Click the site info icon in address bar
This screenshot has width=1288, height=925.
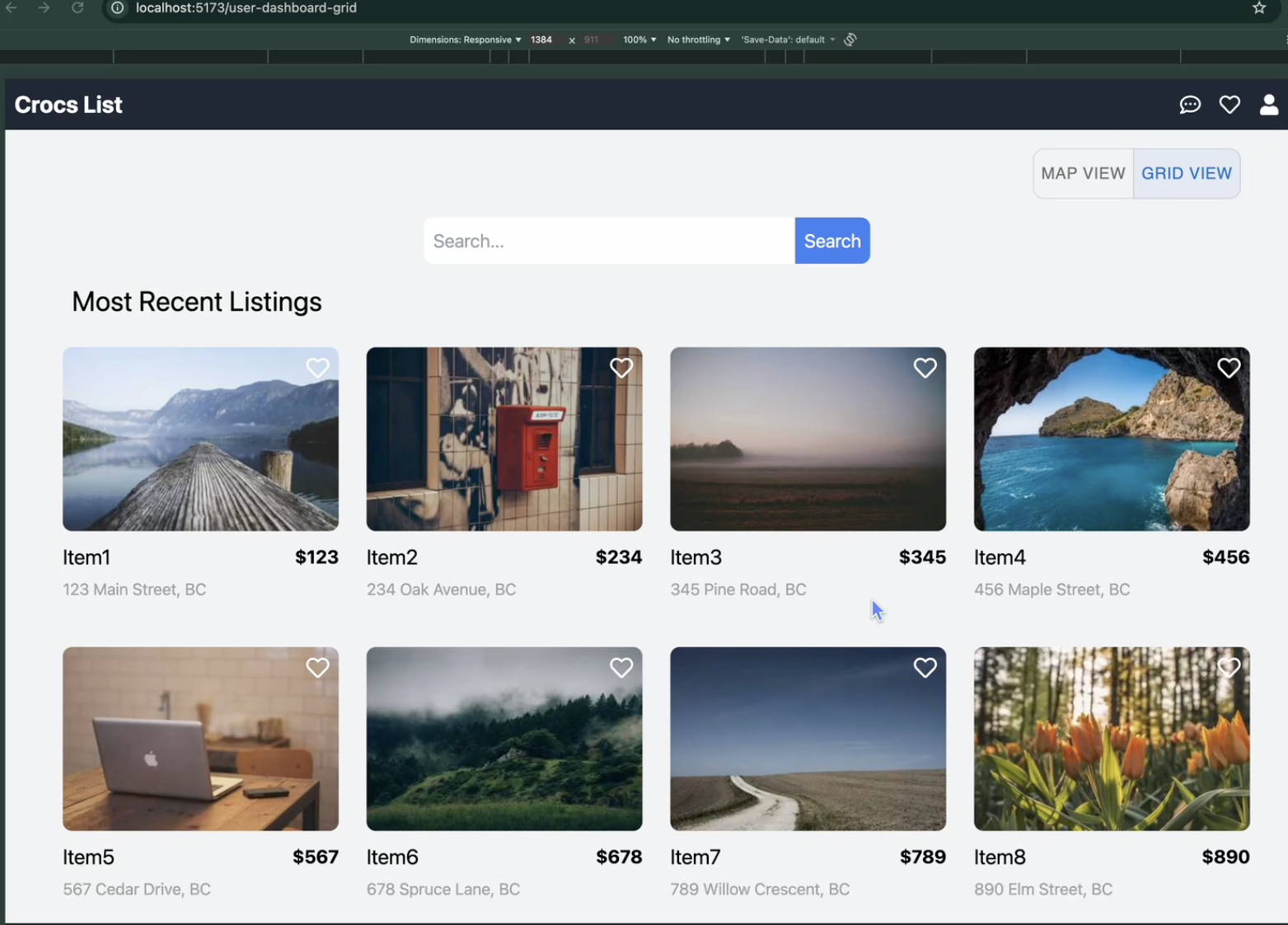[118, 8]
